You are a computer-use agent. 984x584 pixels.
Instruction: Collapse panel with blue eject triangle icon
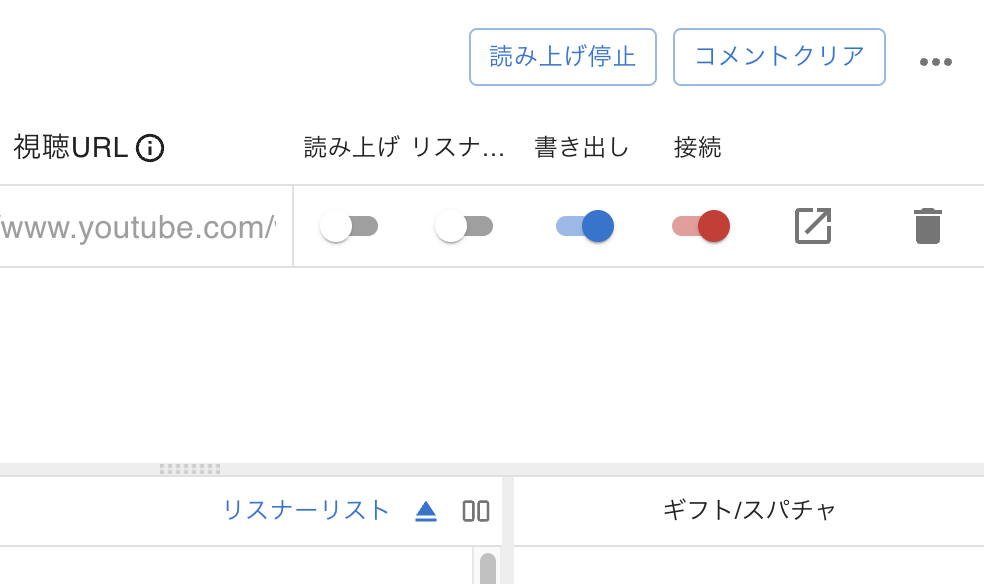click(425, 511)
